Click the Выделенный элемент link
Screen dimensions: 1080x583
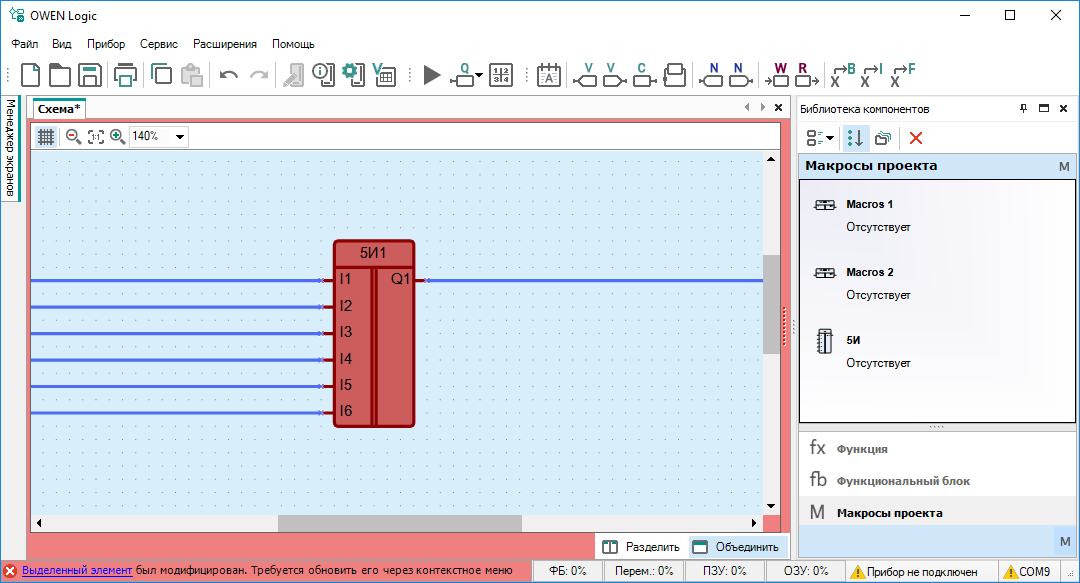point(76,571)
